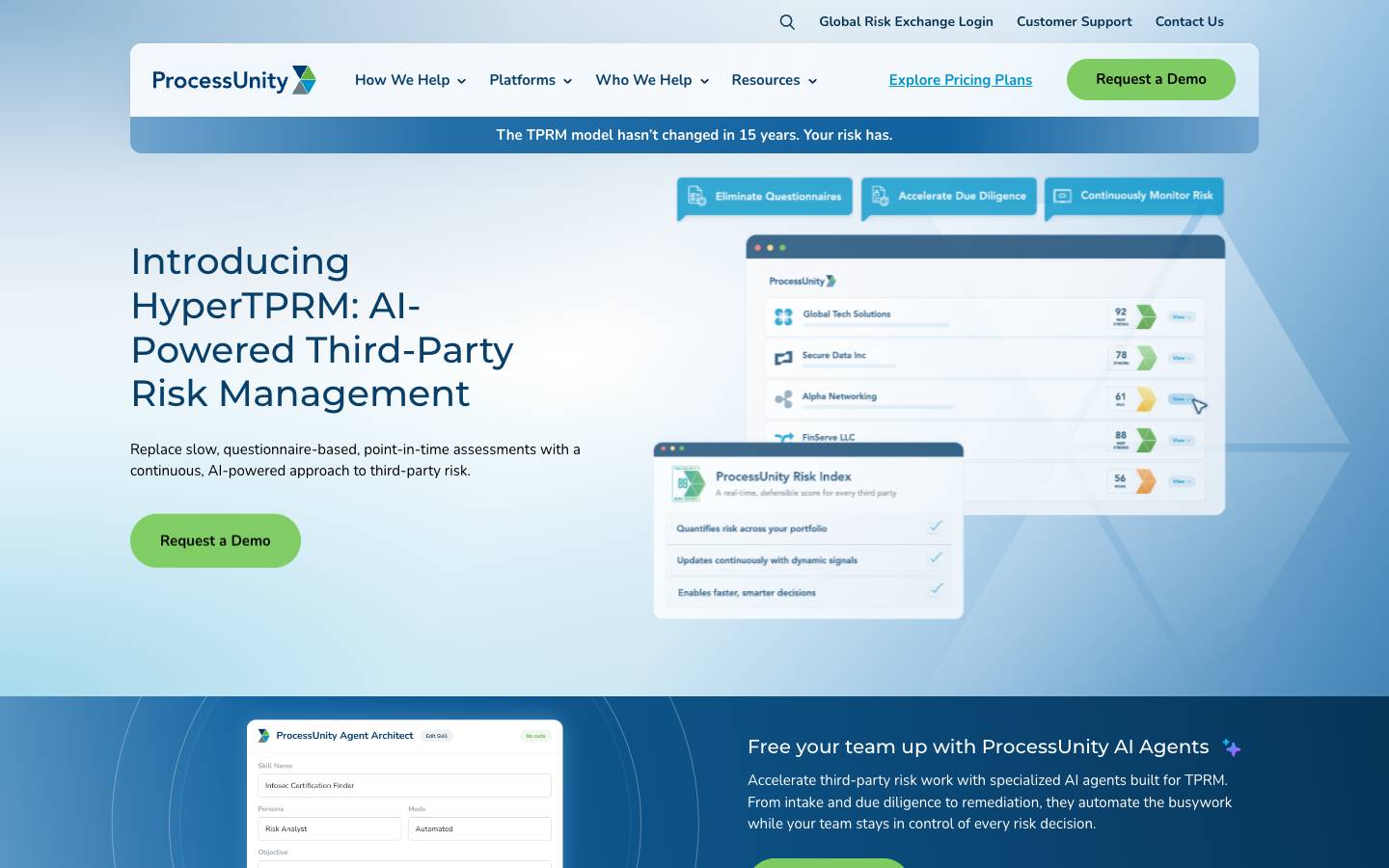Expand the Platforms dropdown menu
1389x868 pixels.
(x=531, y=80)
